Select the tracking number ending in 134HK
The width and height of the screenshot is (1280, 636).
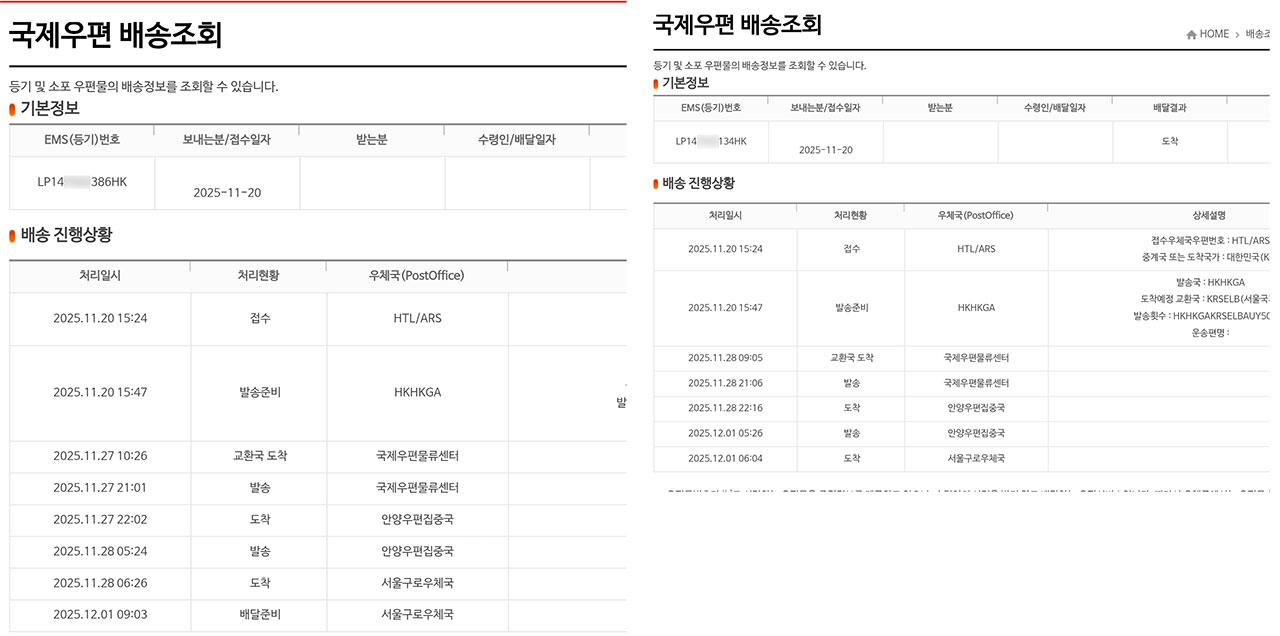coord(711,141)
